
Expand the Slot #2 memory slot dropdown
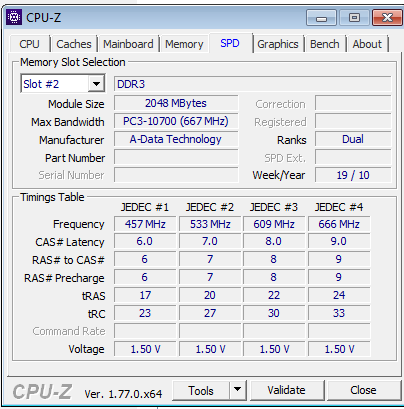click(x=96, y=84)
